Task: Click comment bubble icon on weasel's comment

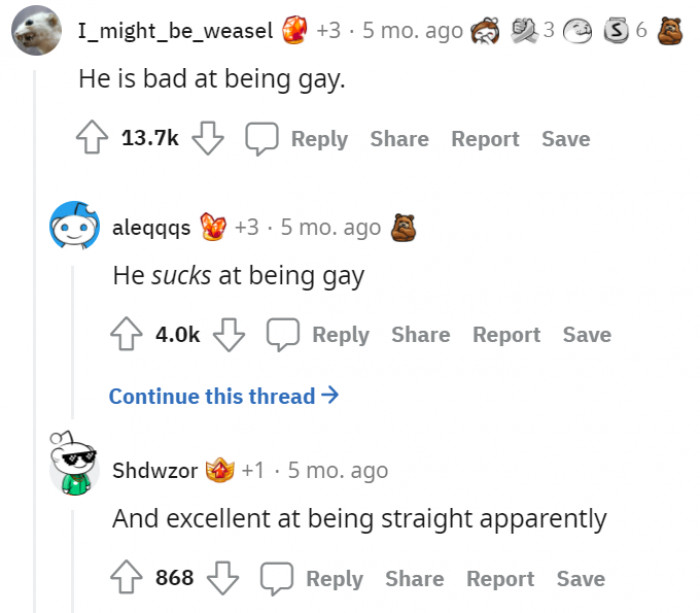Action: pyautogui.click(x=262, y=138)
